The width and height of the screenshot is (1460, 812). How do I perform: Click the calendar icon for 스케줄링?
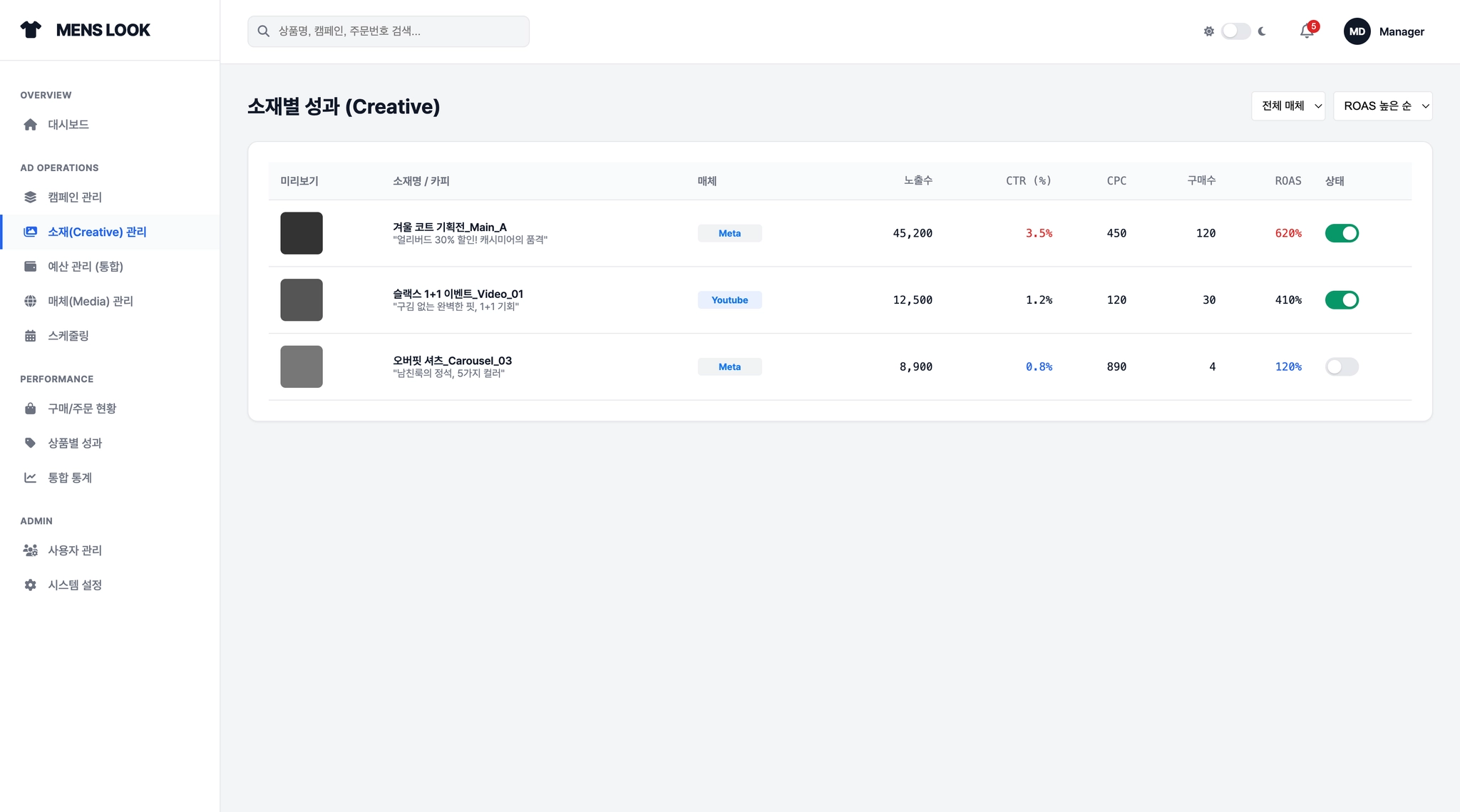click(30, 336)
